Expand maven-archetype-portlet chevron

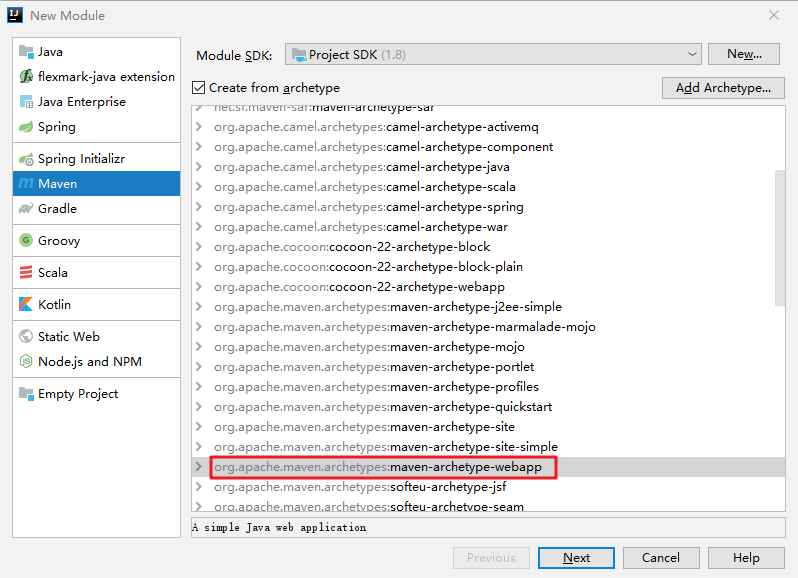[199, 367]
